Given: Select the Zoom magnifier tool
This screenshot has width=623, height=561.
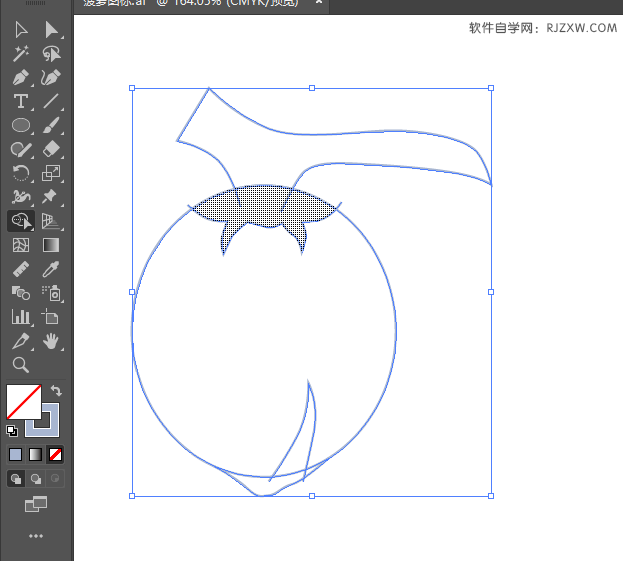Looking at the screenshot, I should (20, 365).
